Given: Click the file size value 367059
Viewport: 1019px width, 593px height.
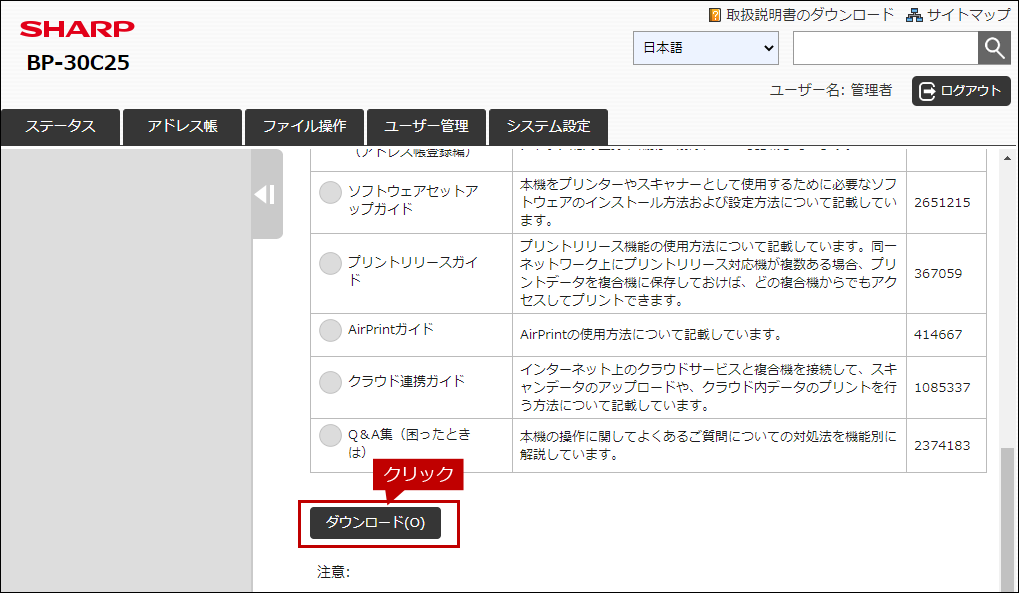Looking at the screenshot, I should coord(938,274).
